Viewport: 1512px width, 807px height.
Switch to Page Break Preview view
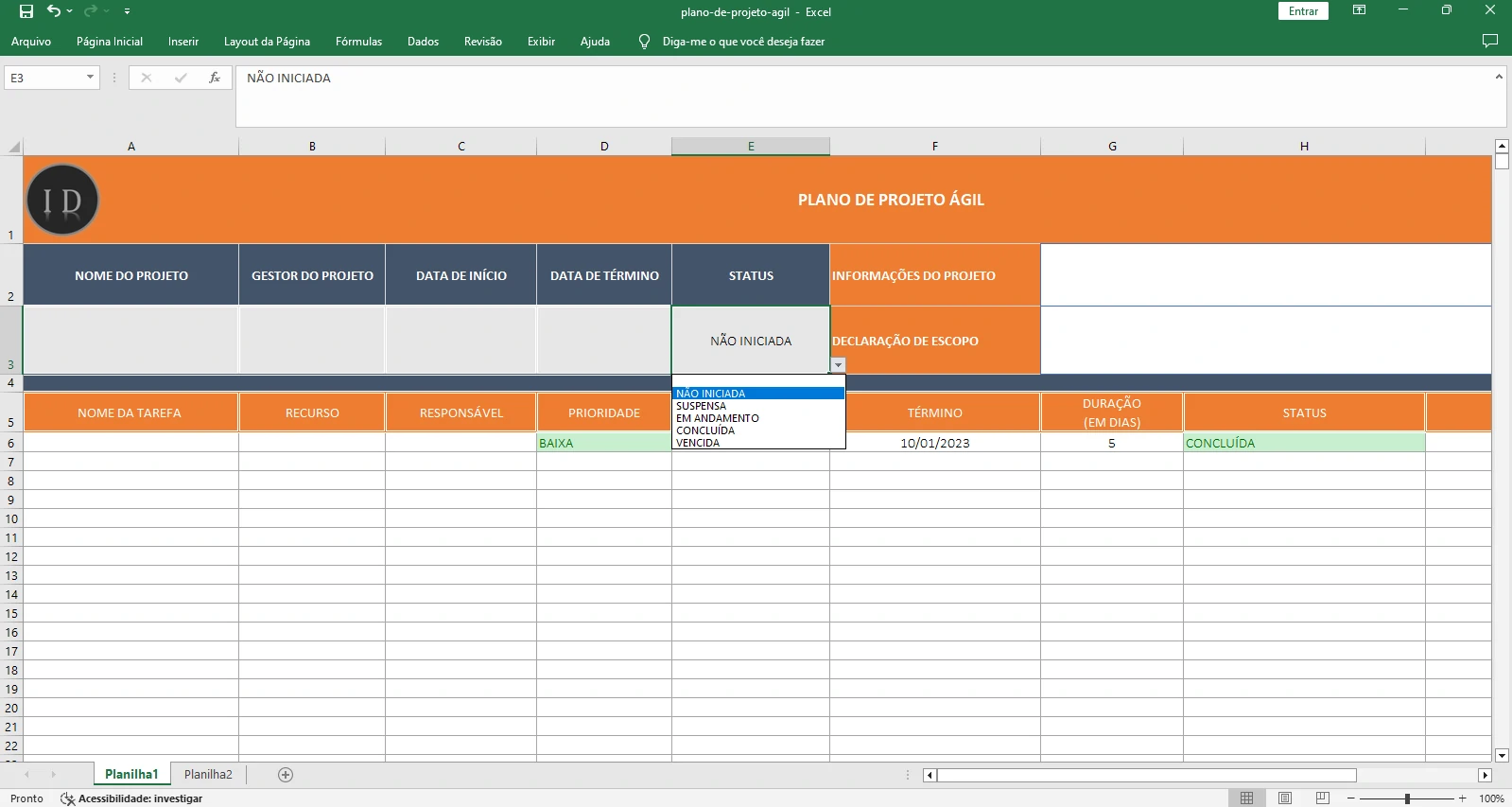[1322, 798]
